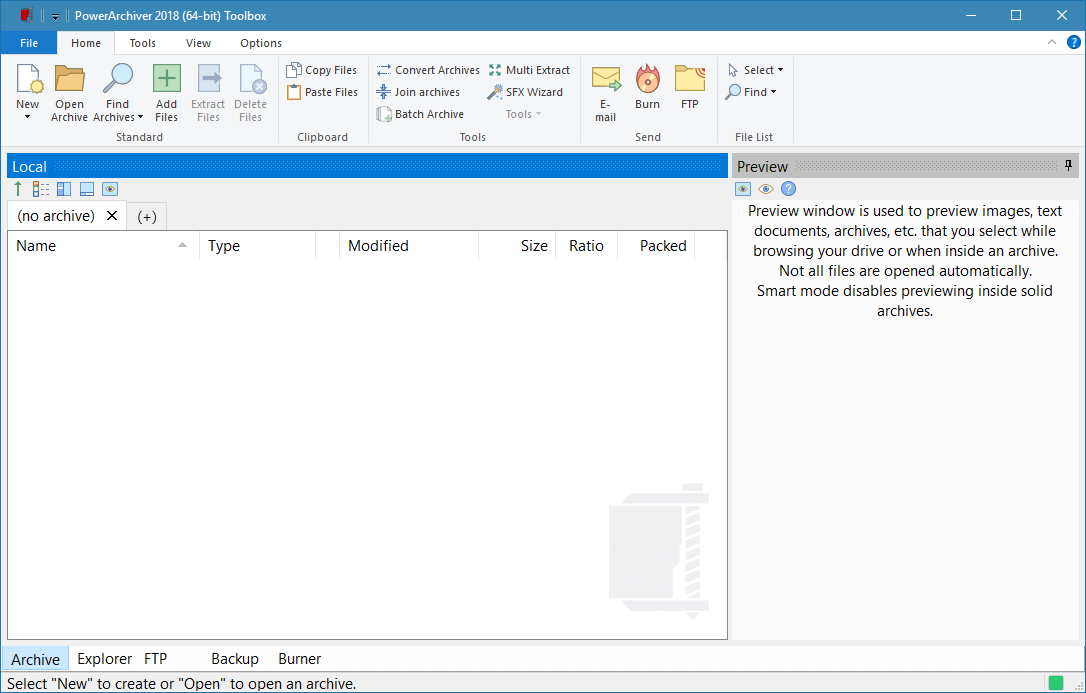Switch to Explorer mode tab
Image resolution: width=1086 pixels, height=693 pixels.
(x=105, y=659)
